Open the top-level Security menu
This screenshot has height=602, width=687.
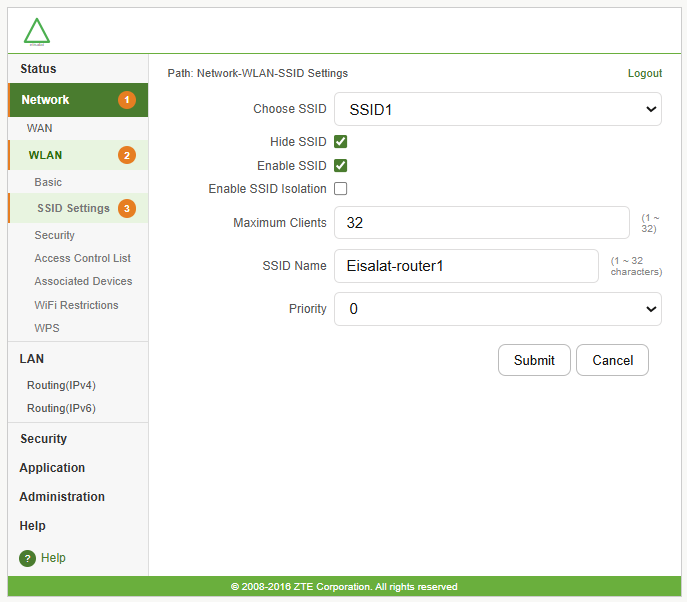pyautogui.click(x=43, y=439)
